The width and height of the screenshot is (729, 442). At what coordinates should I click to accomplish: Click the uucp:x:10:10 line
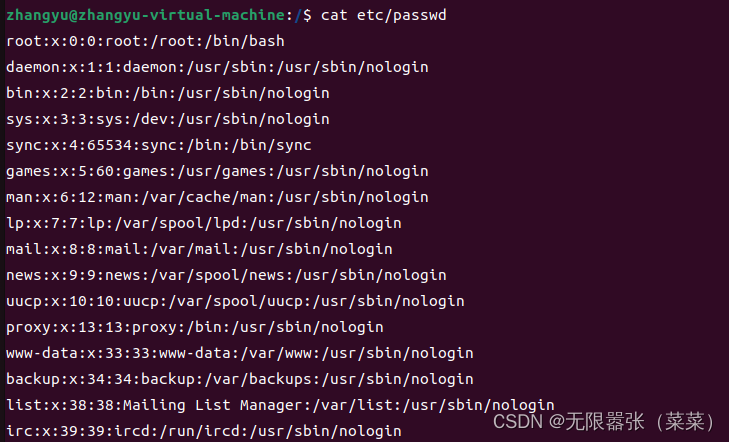(235, 302)
